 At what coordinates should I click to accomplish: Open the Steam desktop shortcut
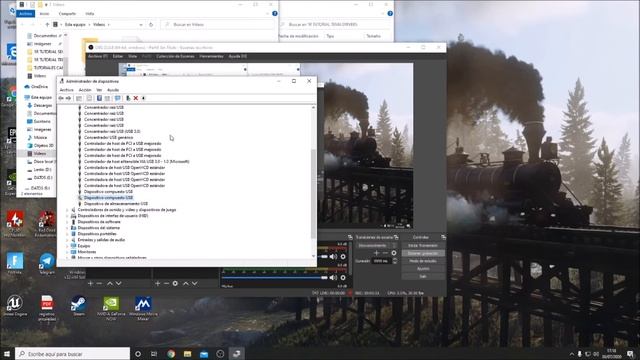click(78, 306)
